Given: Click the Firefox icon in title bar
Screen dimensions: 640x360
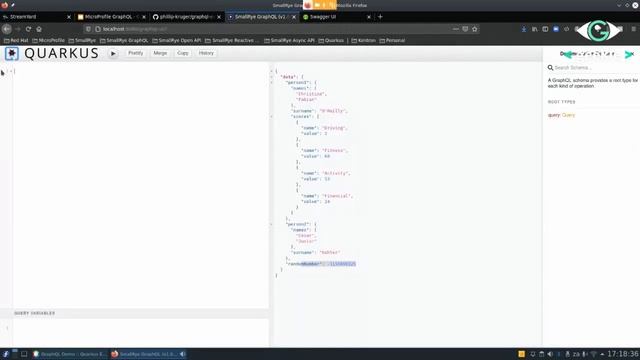Looking at the screenshot, I should [4, 5].
